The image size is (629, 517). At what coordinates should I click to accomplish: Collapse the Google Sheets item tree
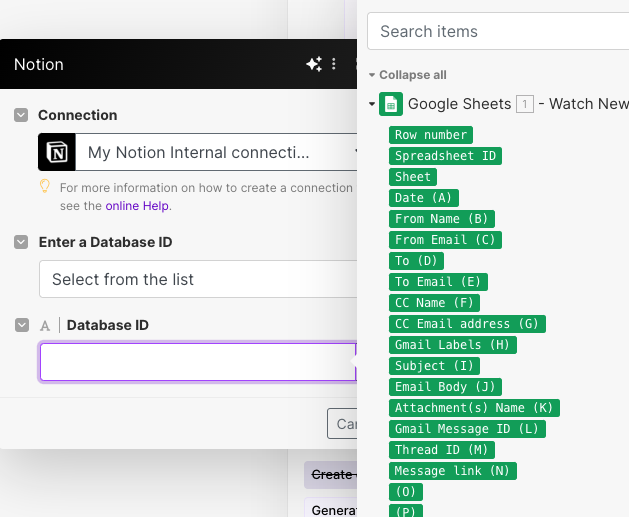372,104
